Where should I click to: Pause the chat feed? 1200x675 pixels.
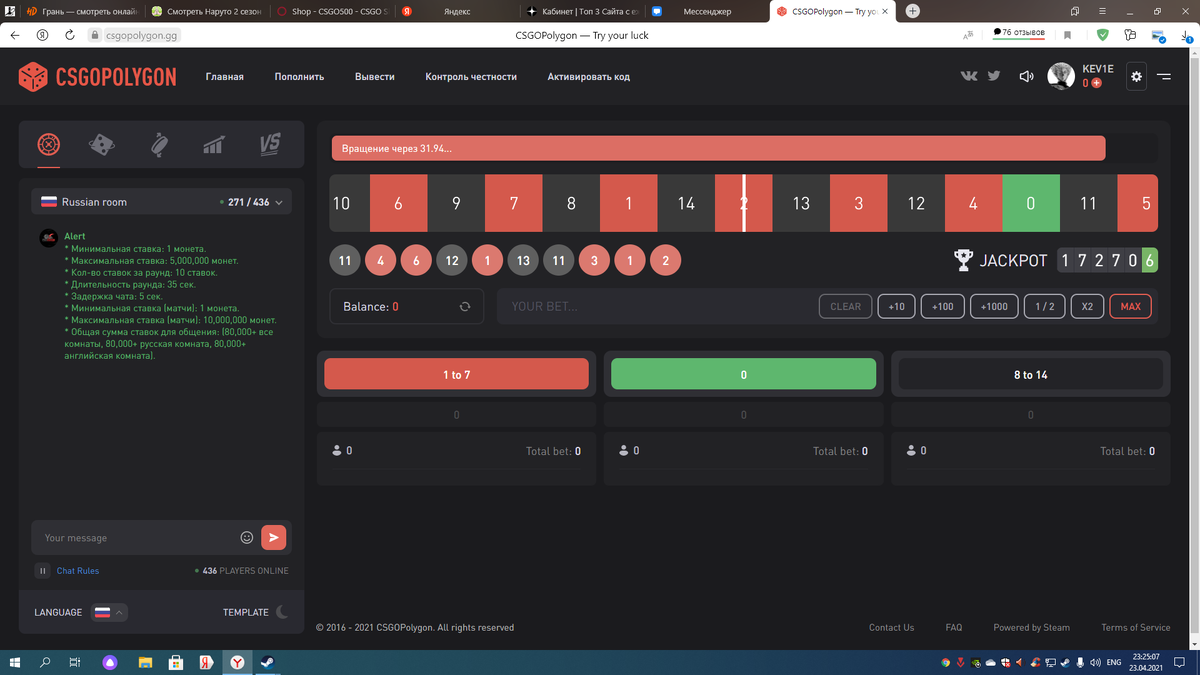pos(42,570)
